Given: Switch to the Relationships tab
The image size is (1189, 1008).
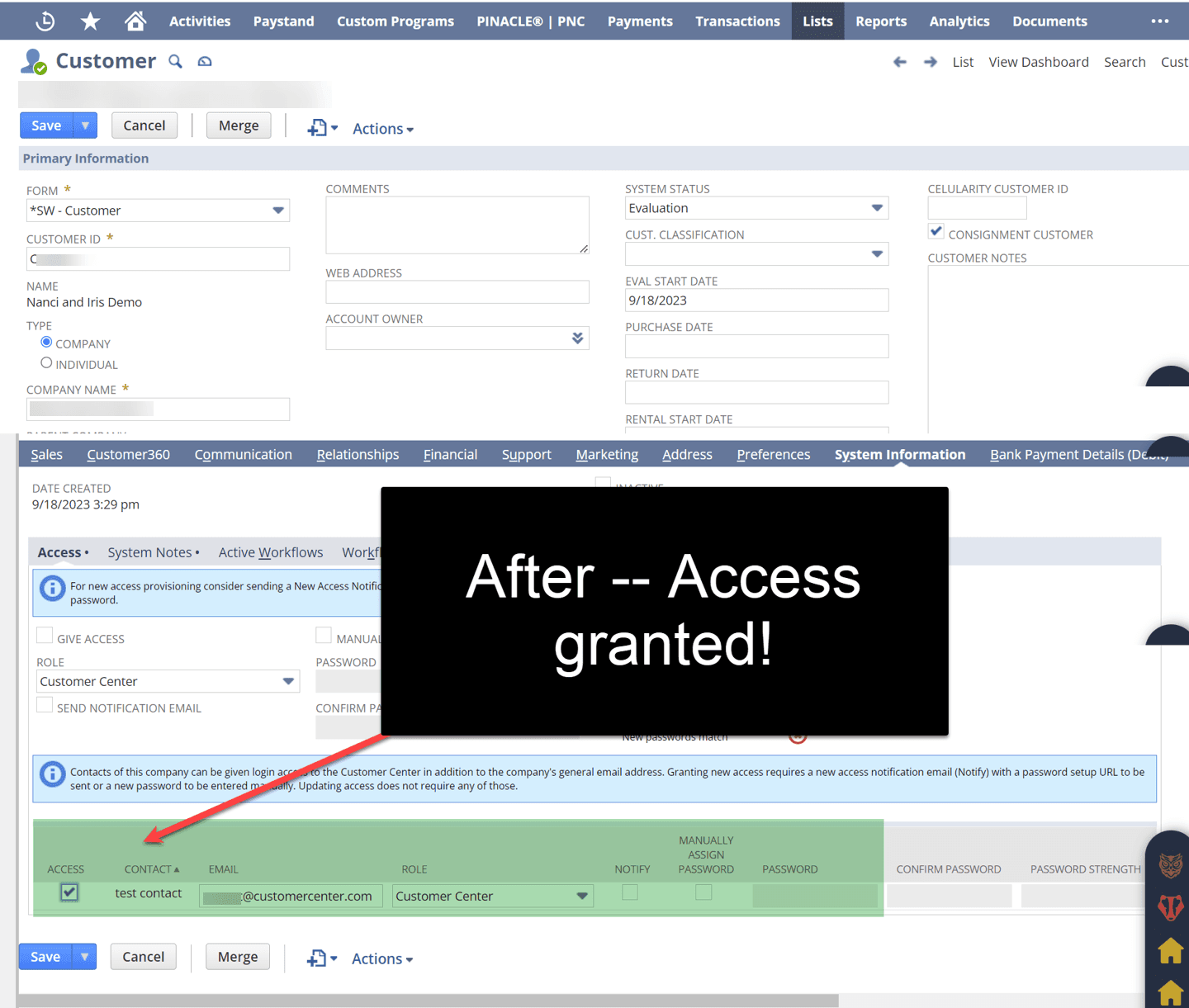Looking at the screenshot, I should [358, 454].
